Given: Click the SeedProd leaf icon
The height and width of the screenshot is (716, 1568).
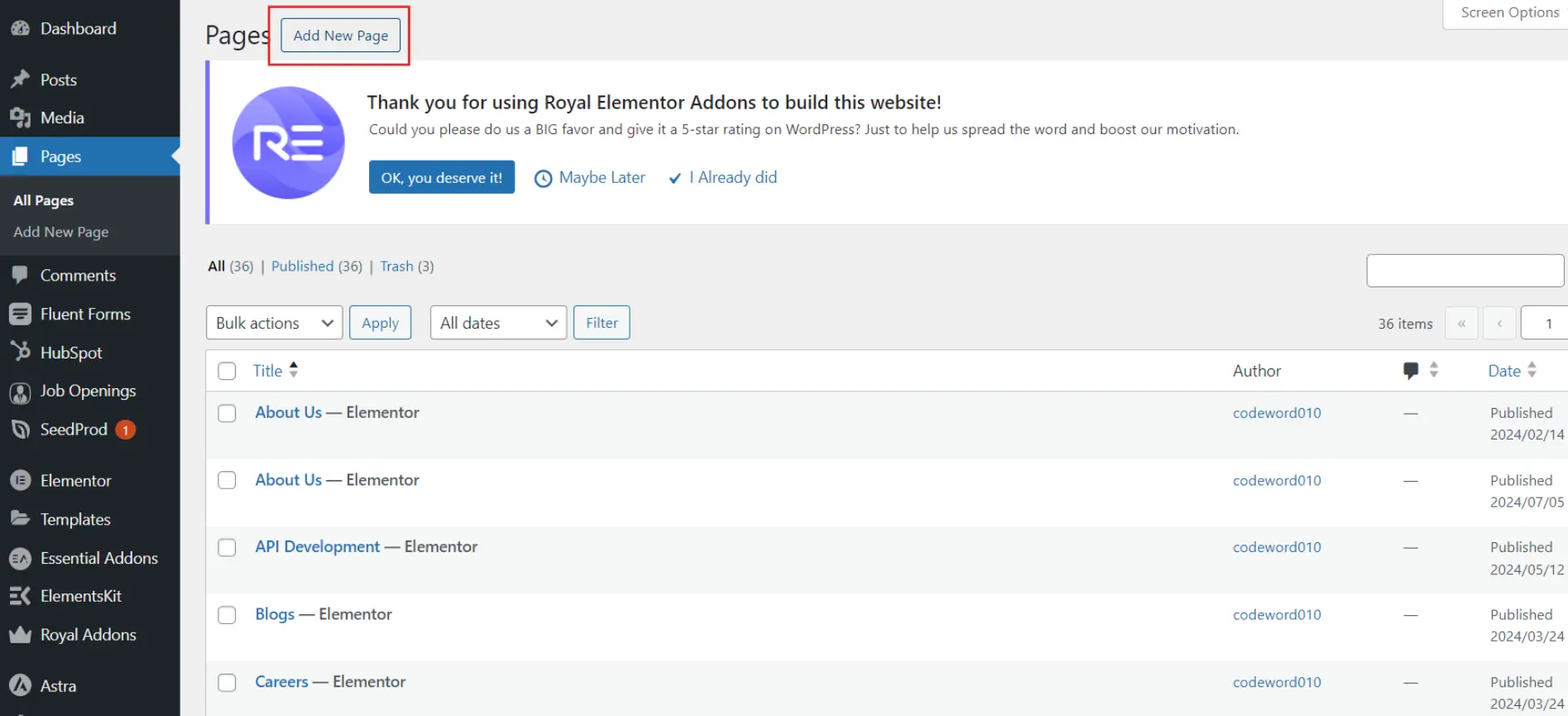Looking at the screenshot, I should (20, 429).
